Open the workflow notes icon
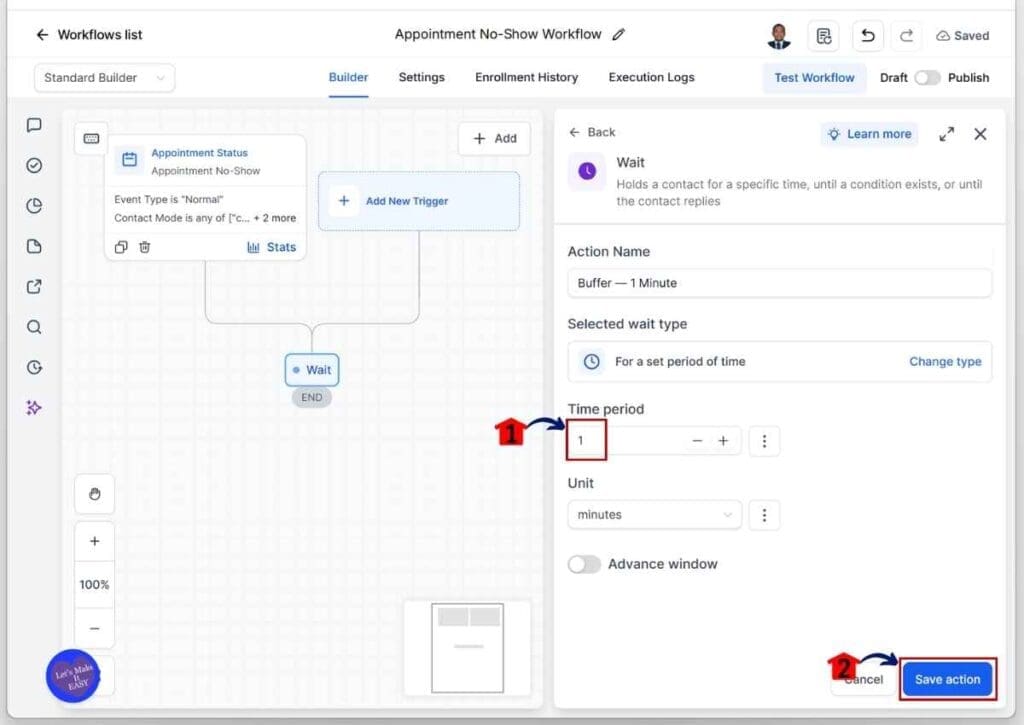This screenshot has width=1024, height=725. 824,35
